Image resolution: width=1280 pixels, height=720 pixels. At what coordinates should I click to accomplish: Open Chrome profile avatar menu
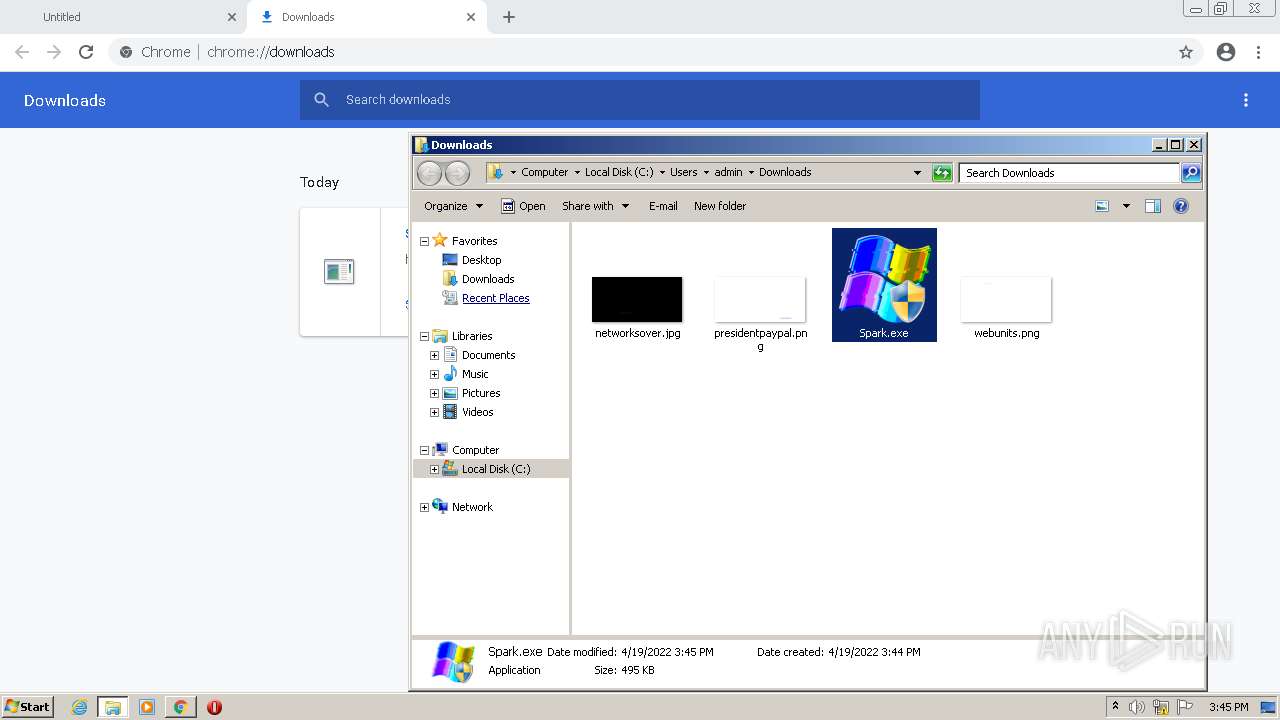(1226, 52)
